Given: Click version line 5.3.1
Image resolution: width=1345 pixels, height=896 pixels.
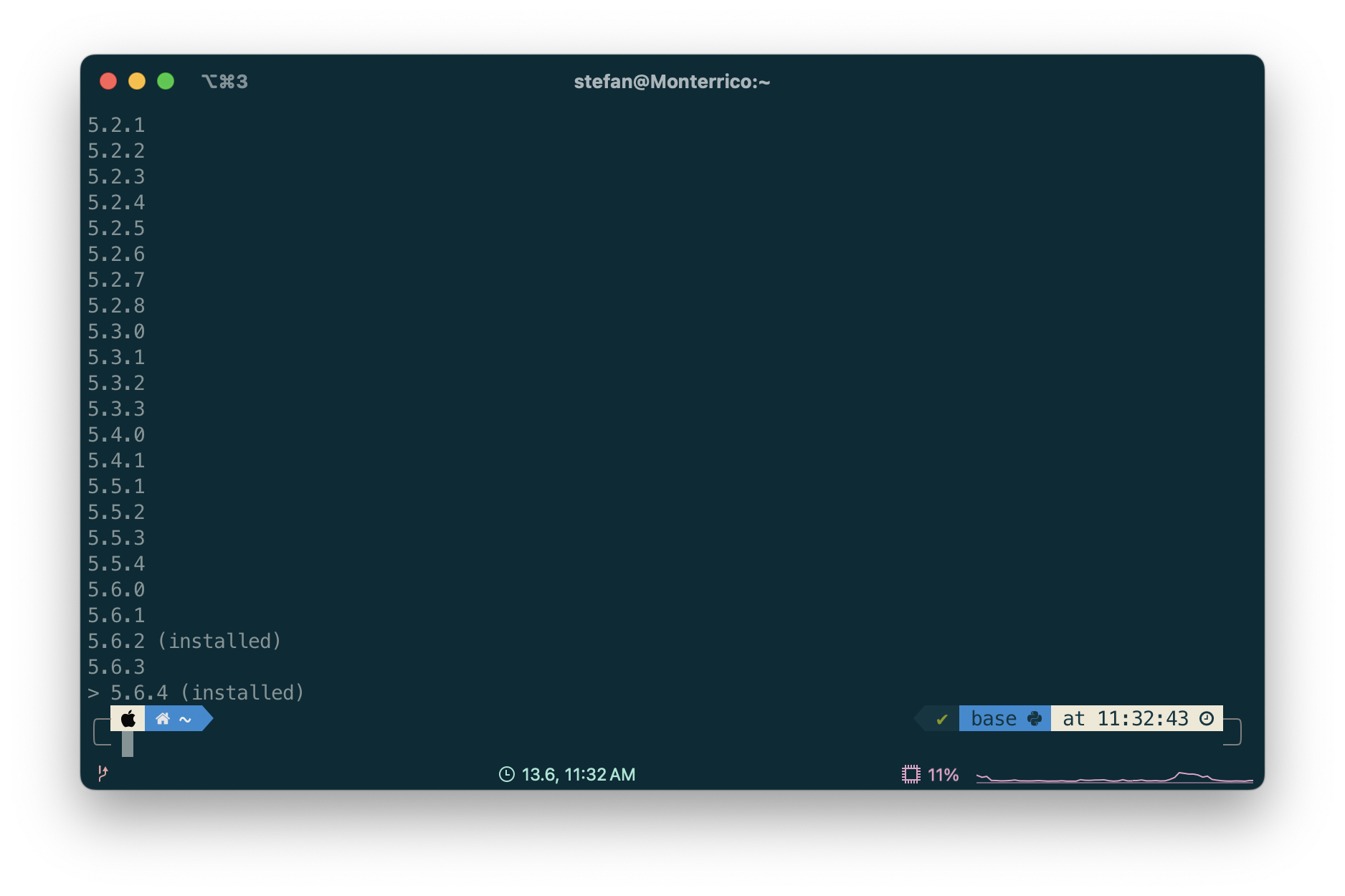Looking at the screenshot, I should point(116,358).
